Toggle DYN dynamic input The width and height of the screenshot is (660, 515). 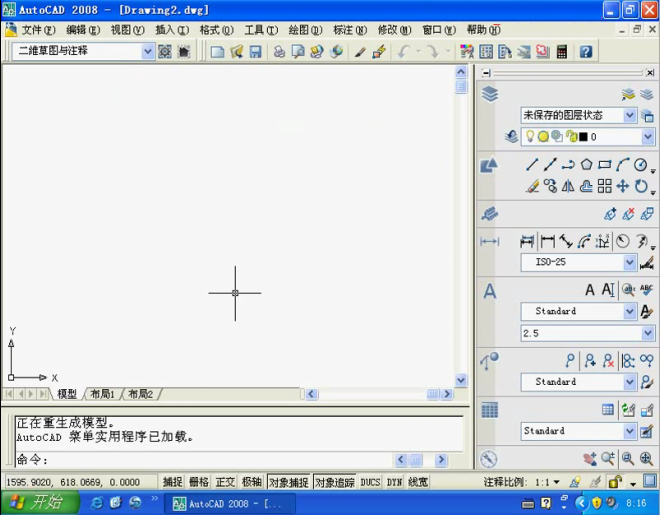[394, 482]
